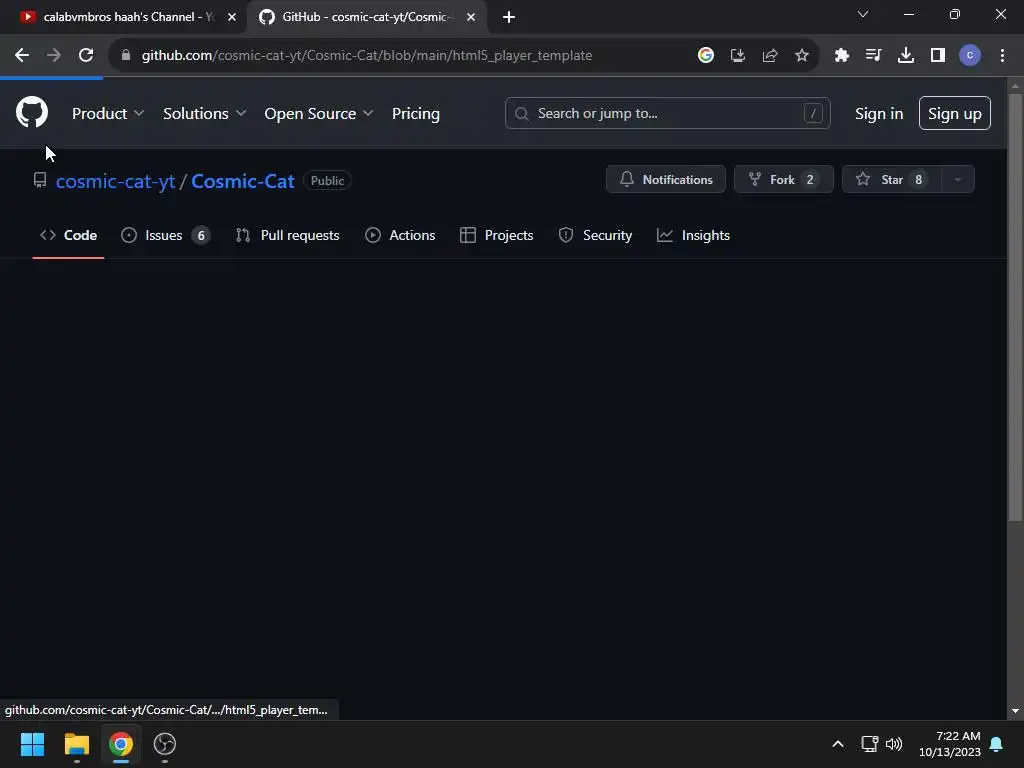
Task: Open media controls icon in toolbar
Action: pyautogui.click(x=873, y=56)
